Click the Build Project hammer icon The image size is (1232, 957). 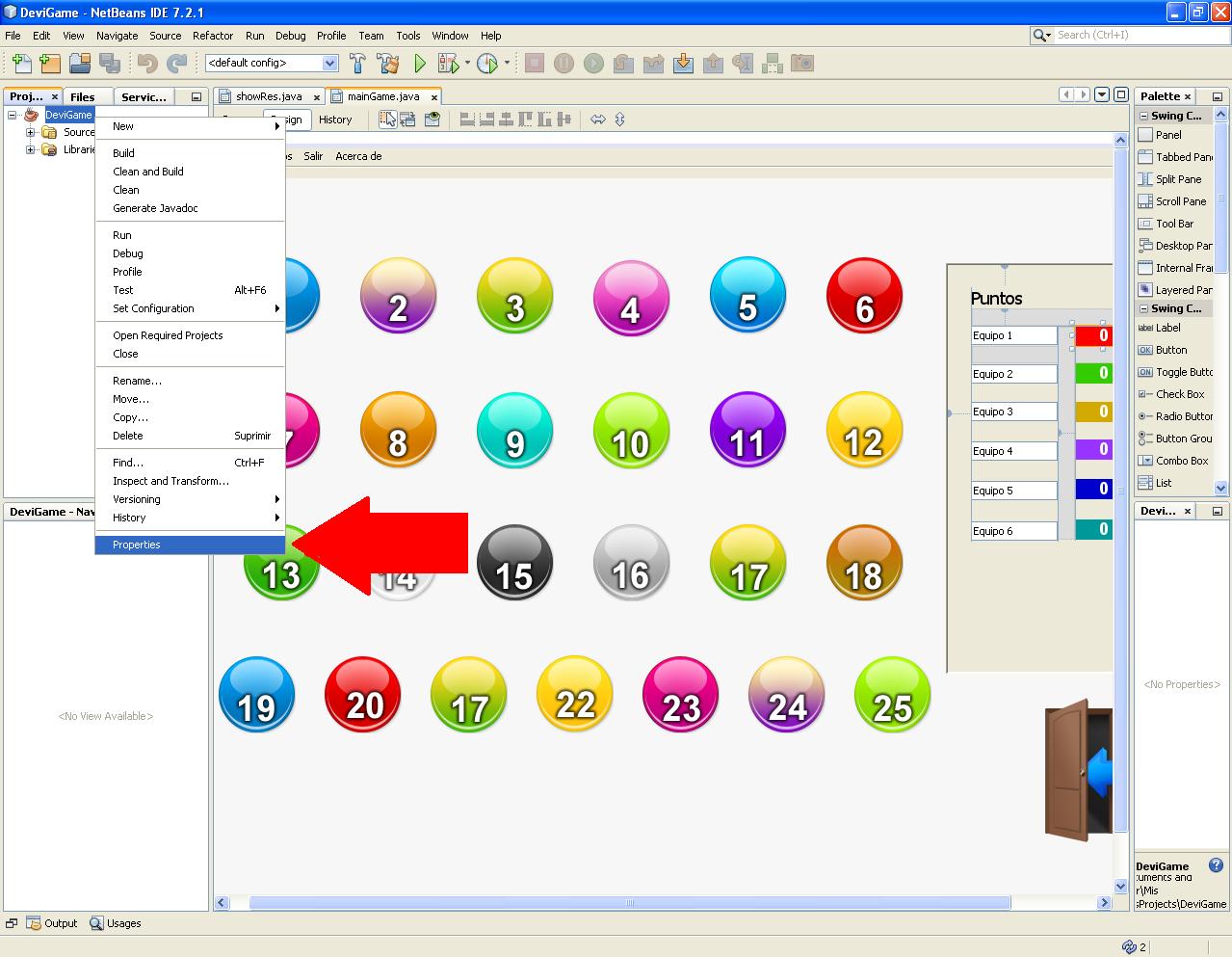click(x=357, y=64)
